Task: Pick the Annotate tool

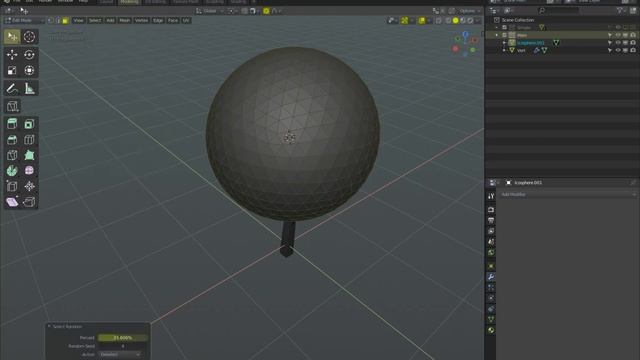Action: [x=12, y=88]
